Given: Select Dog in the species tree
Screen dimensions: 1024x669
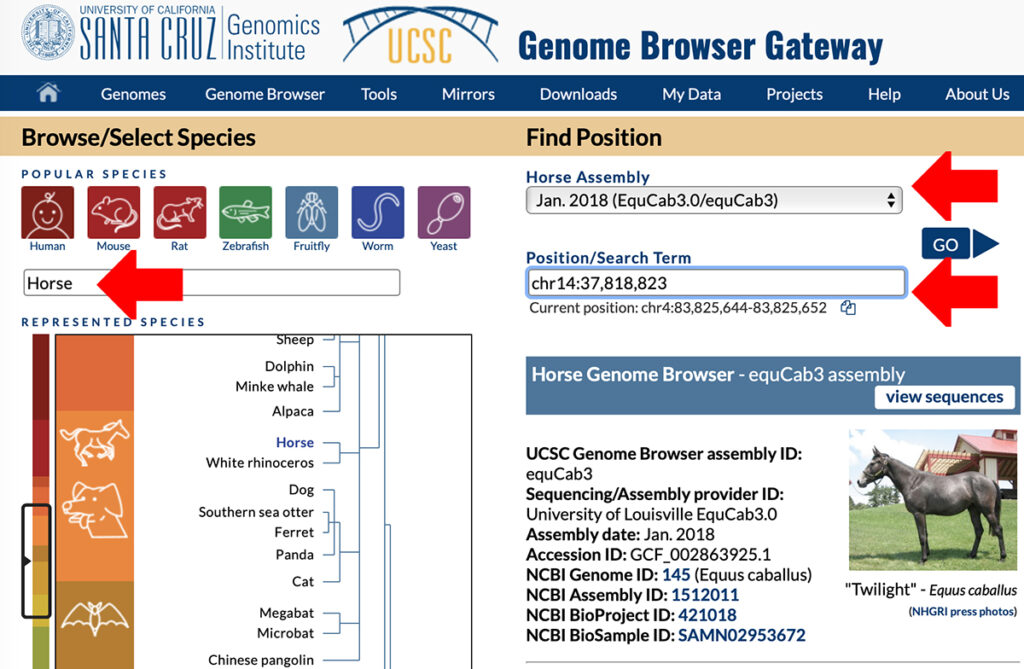Looking at the screenshot, I should (x=301, y=490).
